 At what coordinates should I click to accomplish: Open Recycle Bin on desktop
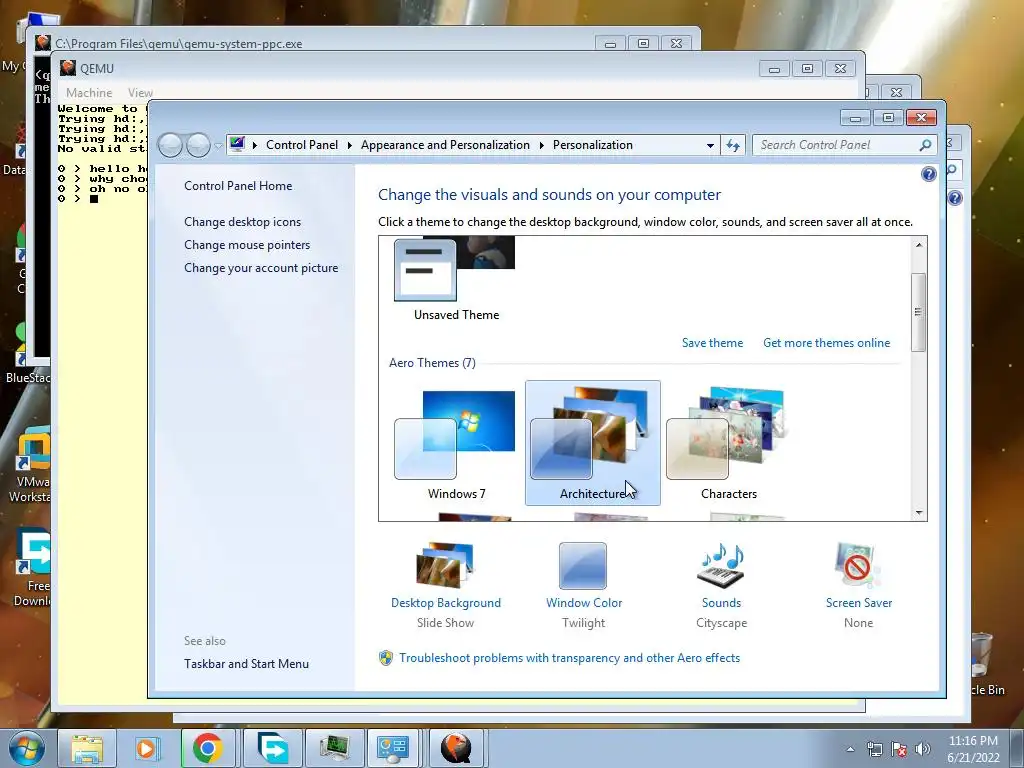coord(987,663)
